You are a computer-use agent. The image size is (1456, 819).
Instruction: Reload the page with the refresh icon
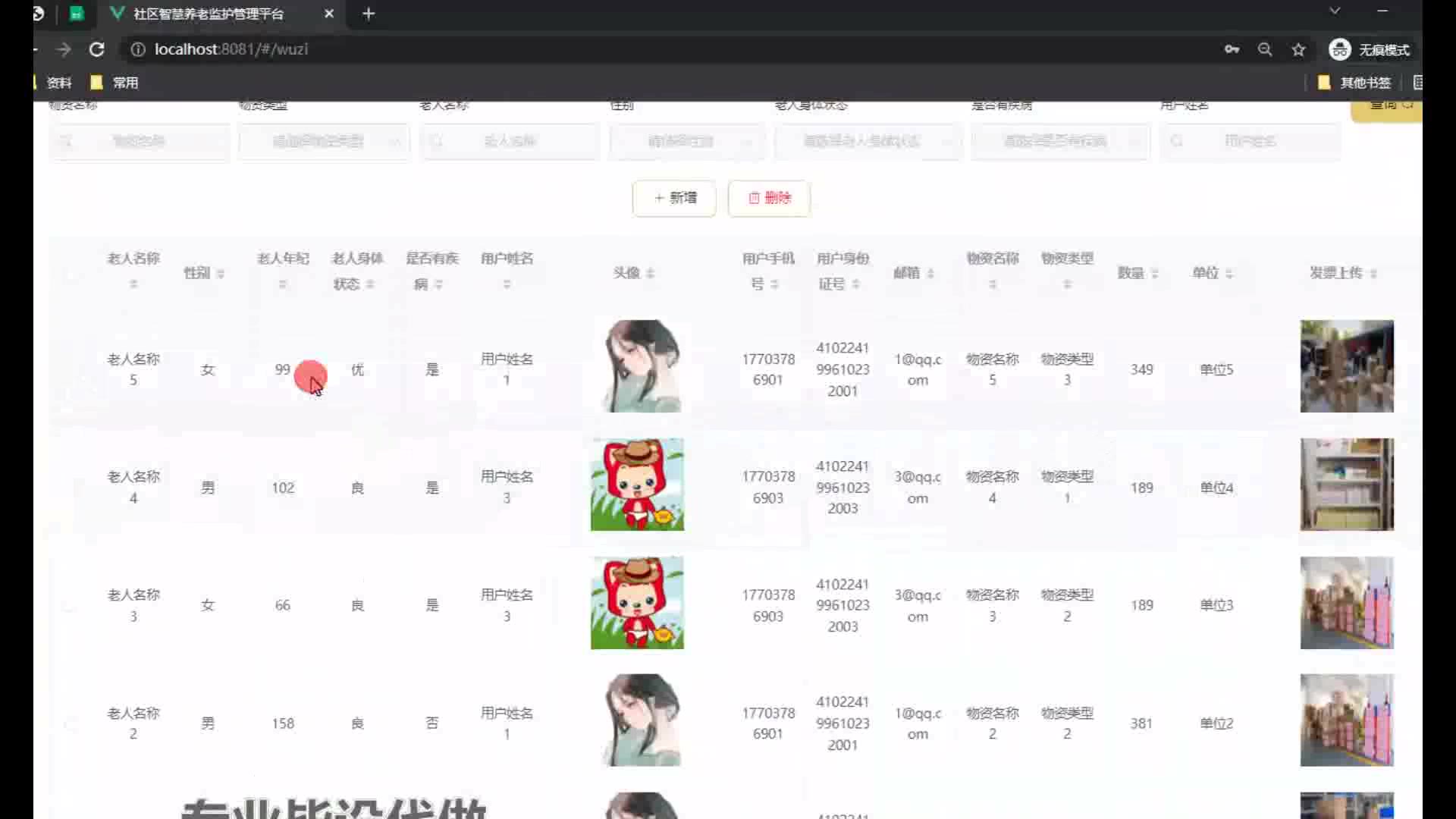96,49
